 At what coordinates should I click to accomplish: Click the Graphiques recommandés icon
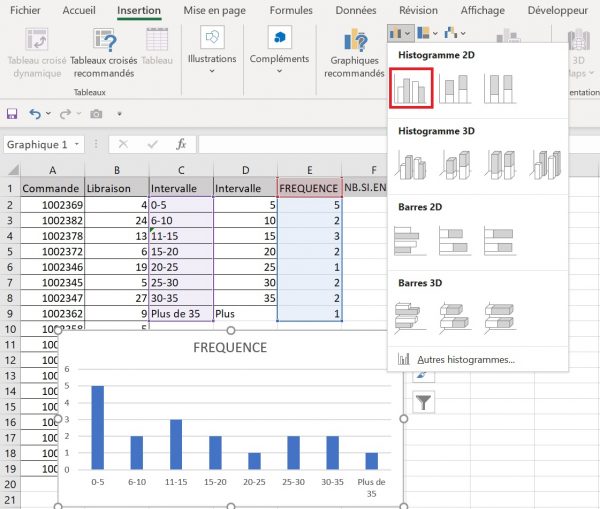coord(354,41)
